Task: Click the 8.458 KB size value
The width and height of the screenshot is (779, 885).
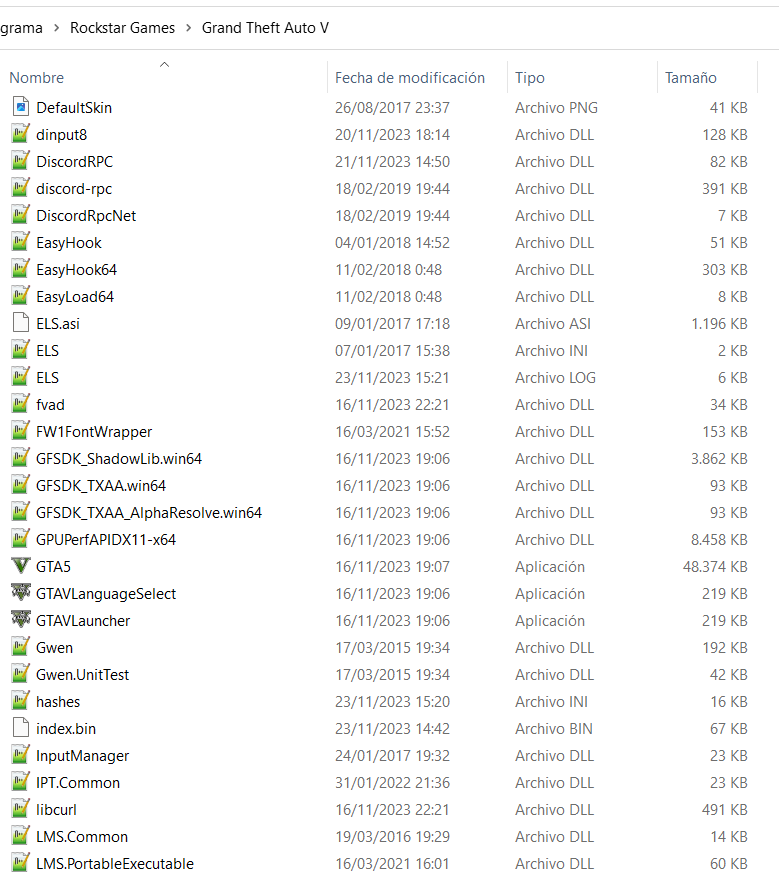Action: [x=719, y=540]
